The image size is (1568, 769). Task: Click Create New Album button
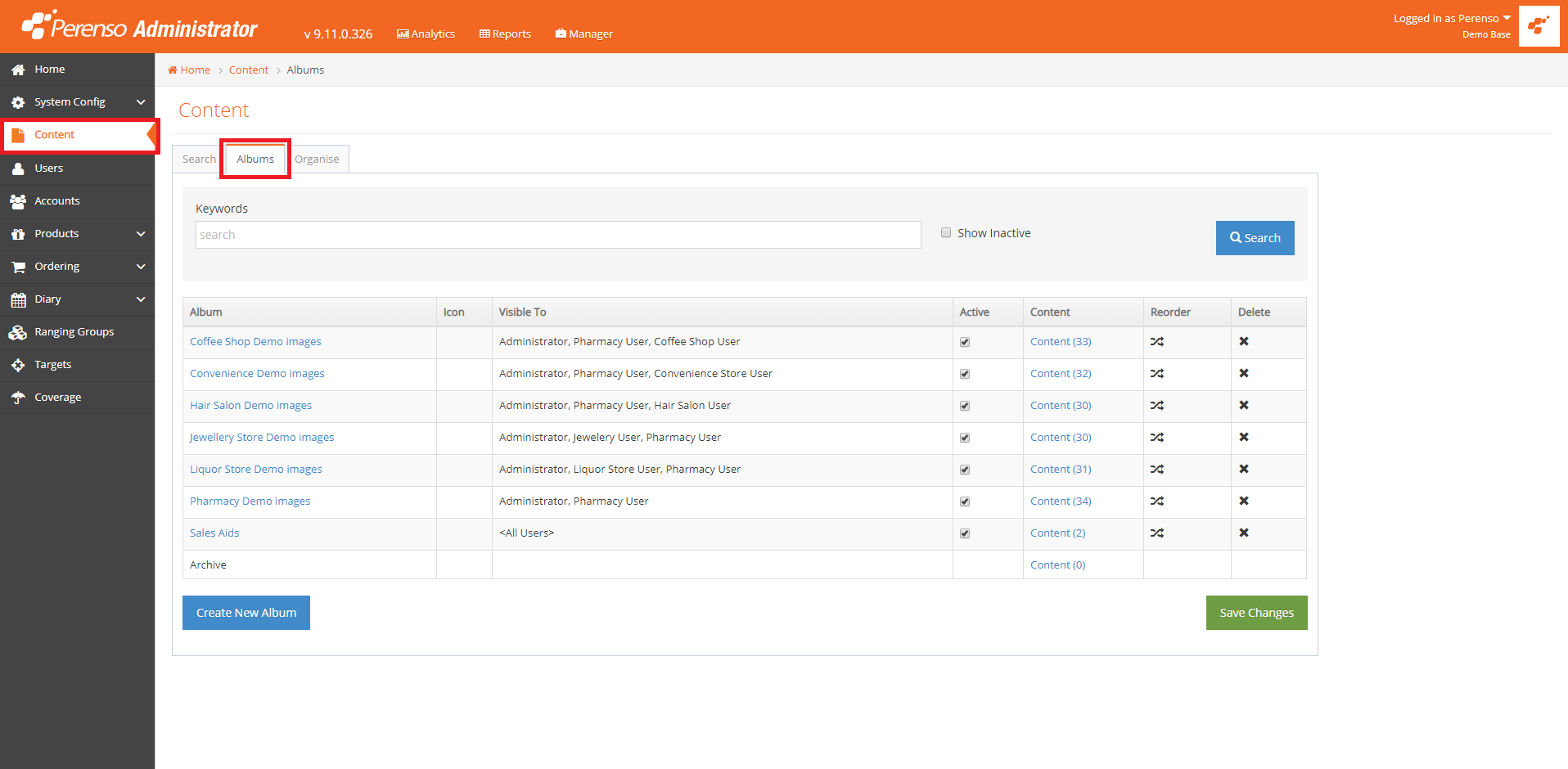click(x=246, y=613)
